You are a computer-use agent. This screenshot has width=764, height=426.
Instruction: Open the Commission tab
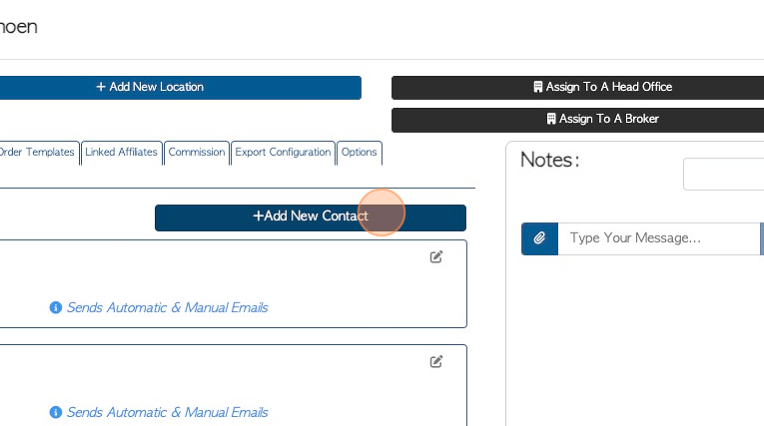tap(197, 153)
